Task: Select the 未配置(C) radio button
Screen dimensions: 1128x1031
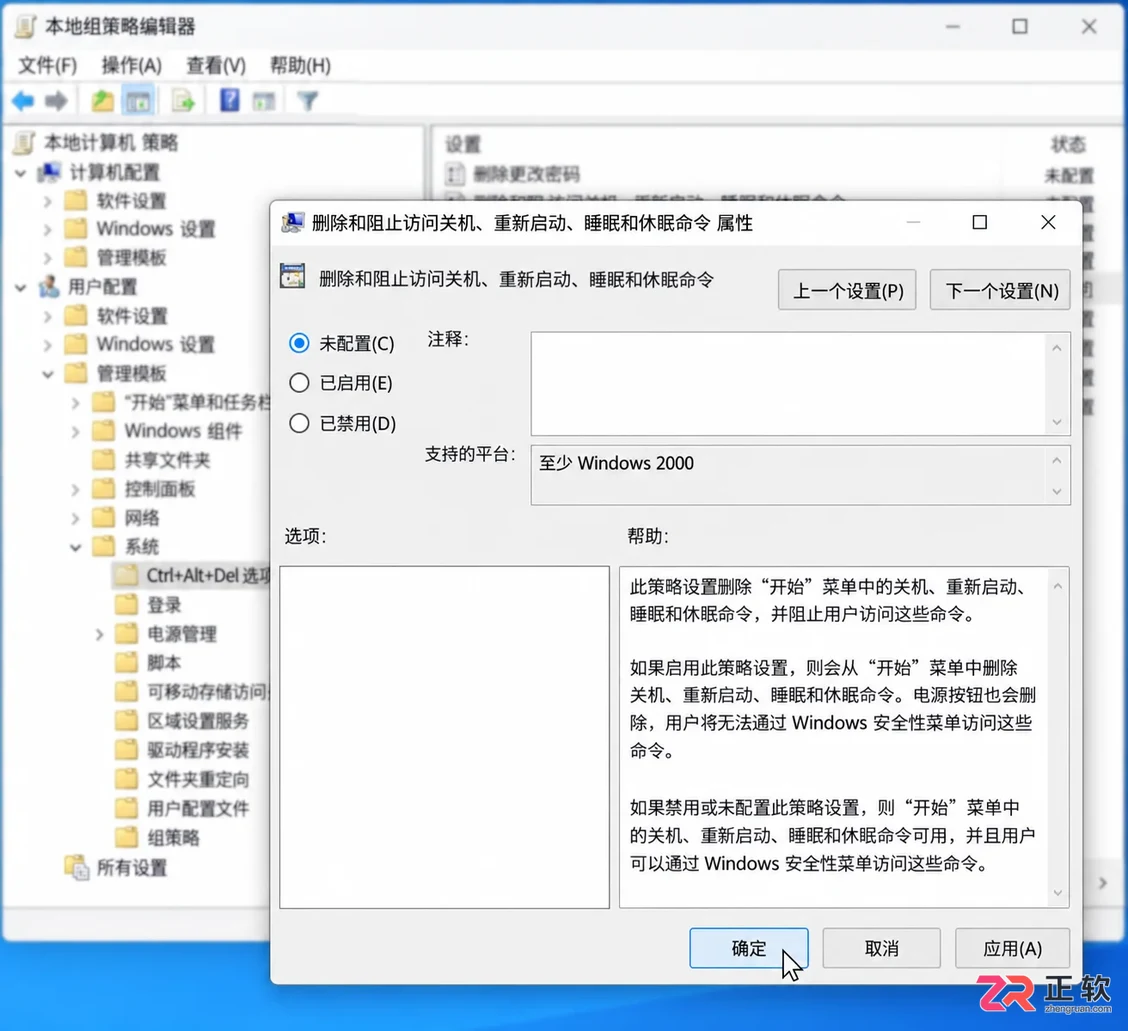Action: (x=299, y=343)
